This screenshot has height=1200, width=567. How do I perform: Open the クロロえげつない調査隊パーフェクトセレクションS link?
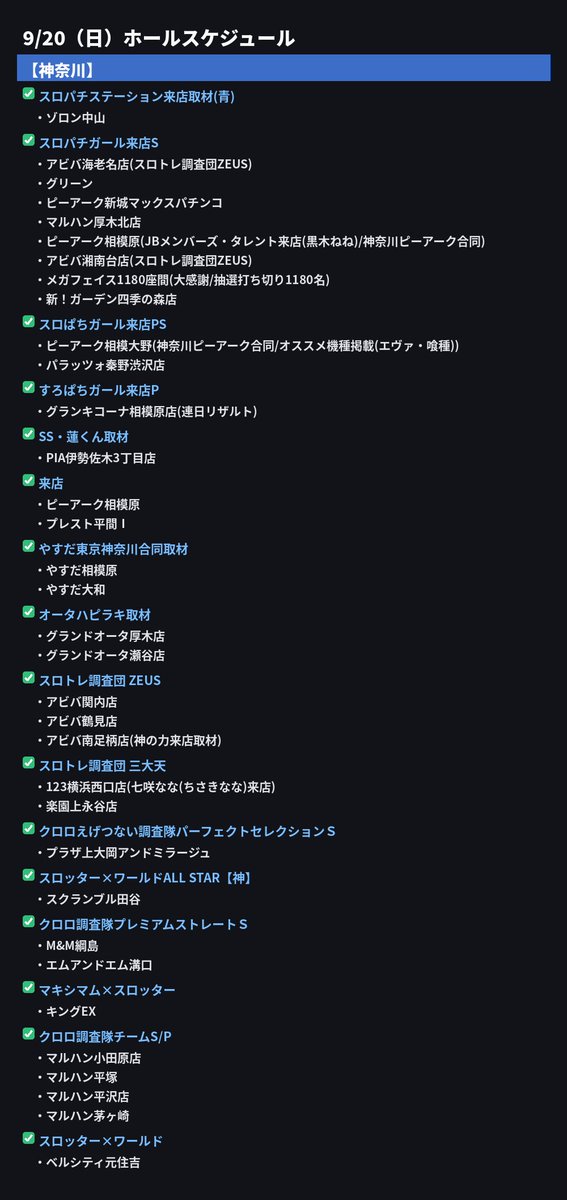click(x=187, y=831)
